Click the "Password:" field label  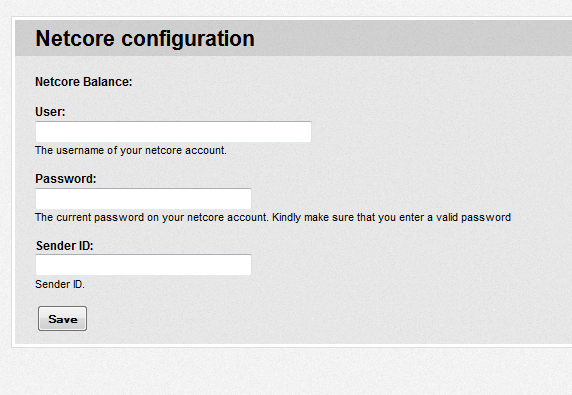coord(66,179)
